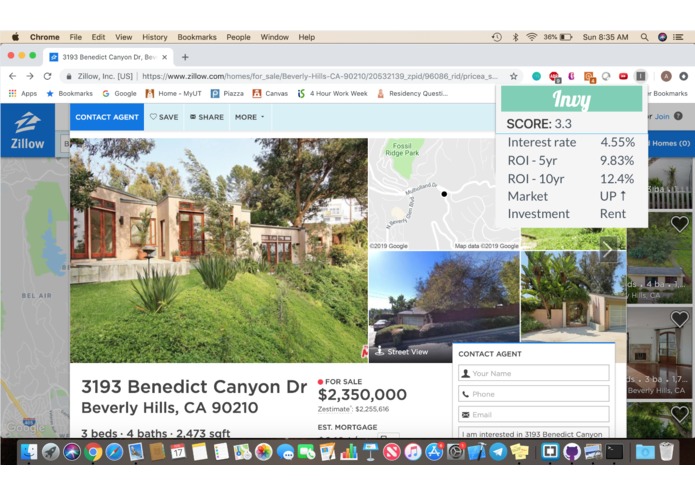Reload the Zillow page
This screenshot has width=695, height=494.
click(47, 76)
